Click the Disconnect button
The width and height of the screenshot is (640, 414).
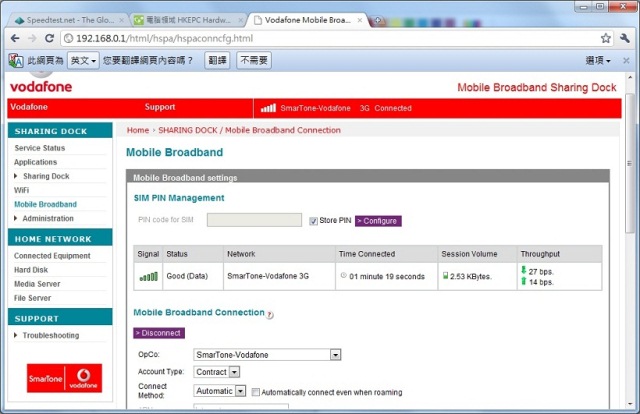[159, 333]
